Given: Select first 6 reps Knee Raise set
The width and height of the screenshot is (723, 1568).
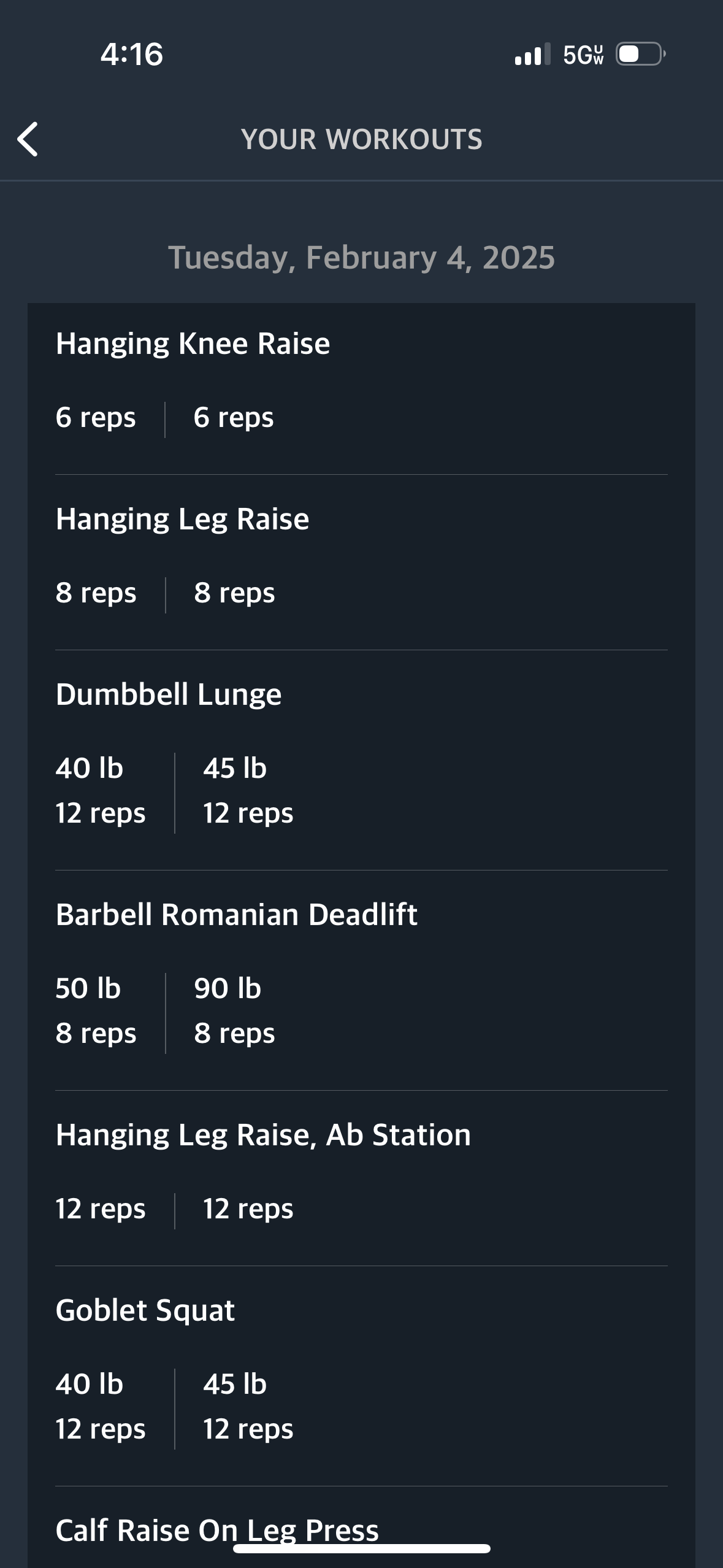Looking at the screenshot, I should click(96, 418).
